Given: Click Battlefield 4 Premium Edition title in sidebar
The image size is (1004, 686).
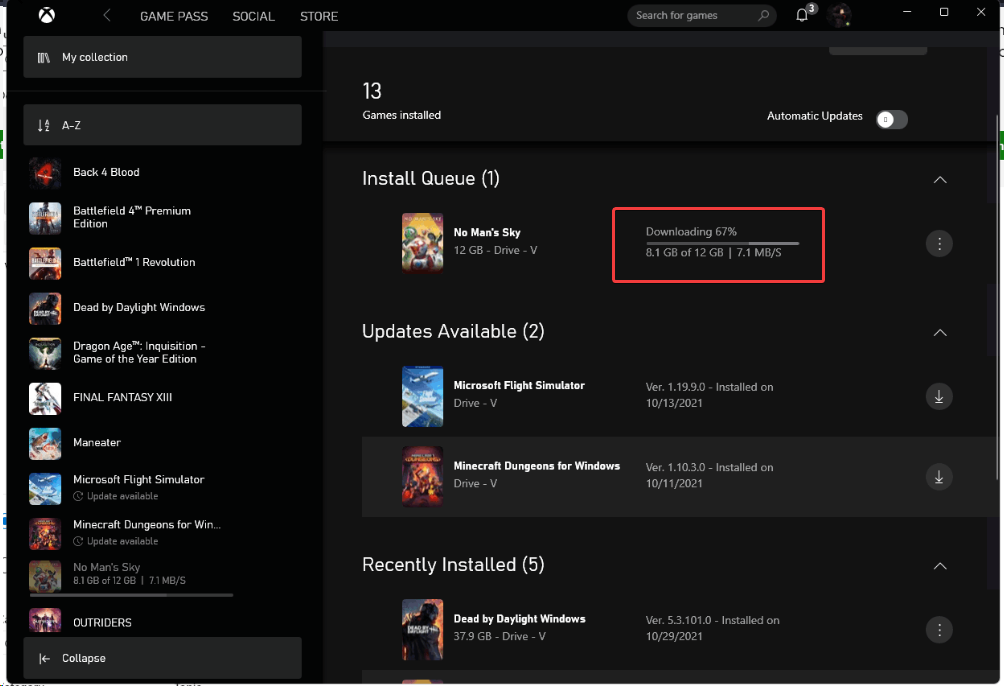Looking at the screenshot, I should (x=132, y=217).
